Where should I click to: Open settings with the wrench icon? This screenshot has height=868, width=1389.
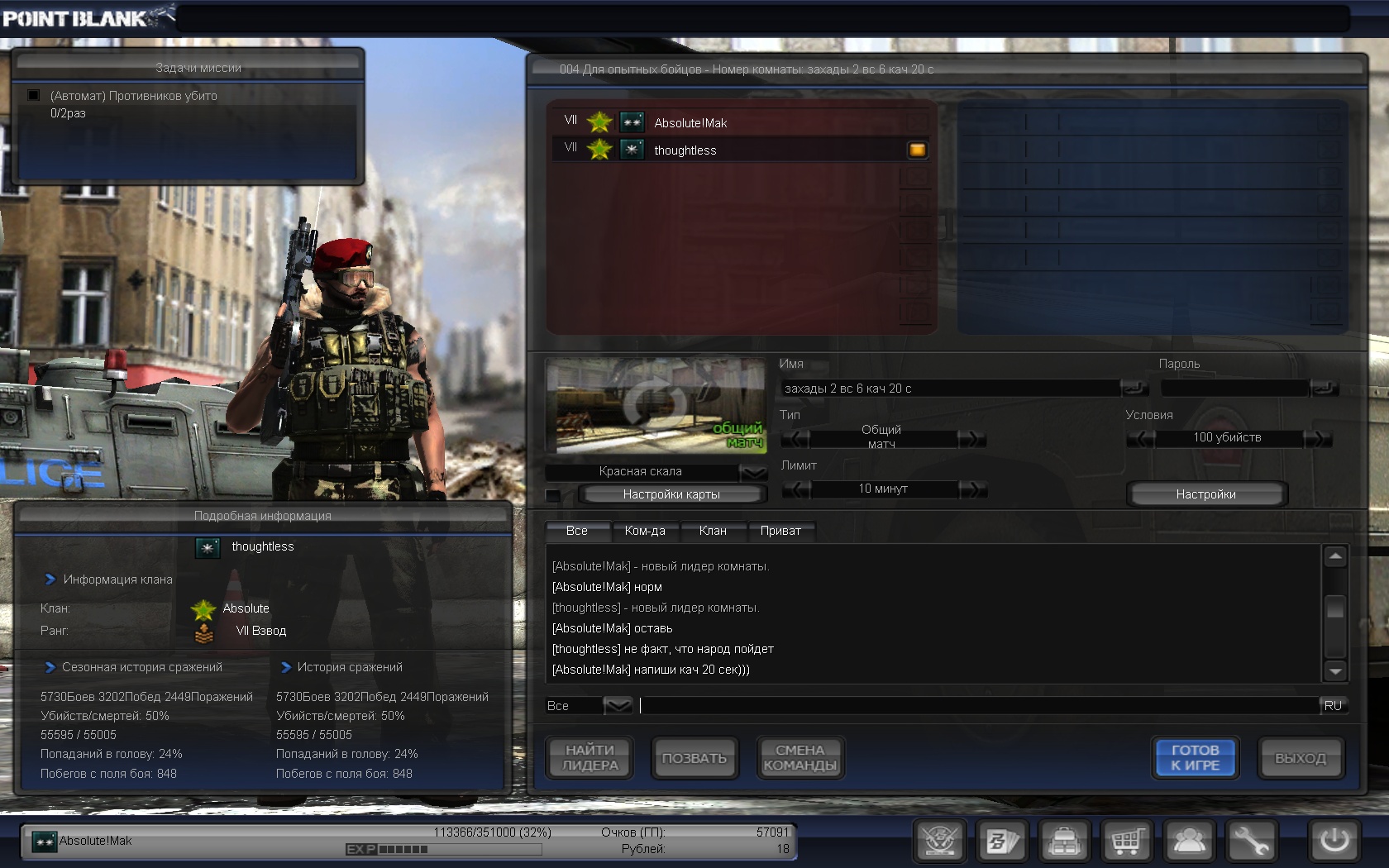[x=1252, y=842]
